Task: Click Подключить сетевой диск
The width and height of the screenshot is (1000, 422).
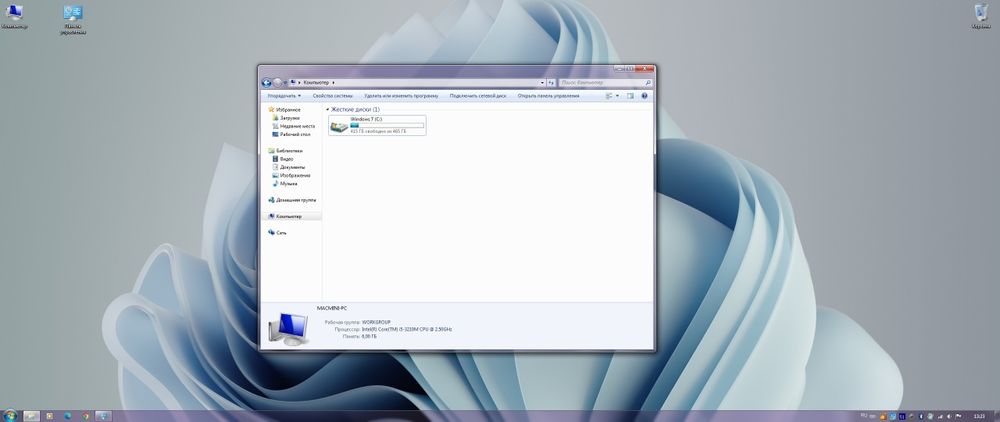Action: (478, 96)
